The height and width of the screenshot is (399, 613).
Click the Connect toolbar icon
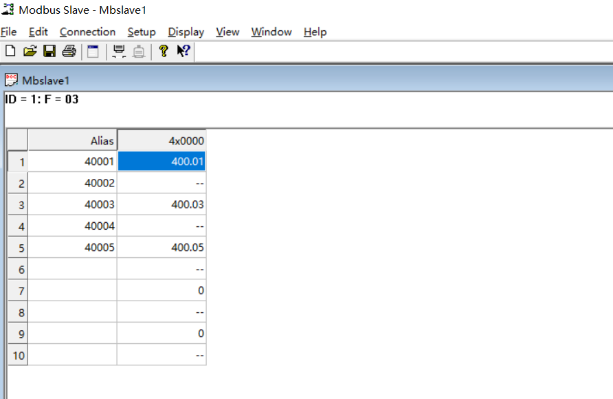[x=119, y=51]
